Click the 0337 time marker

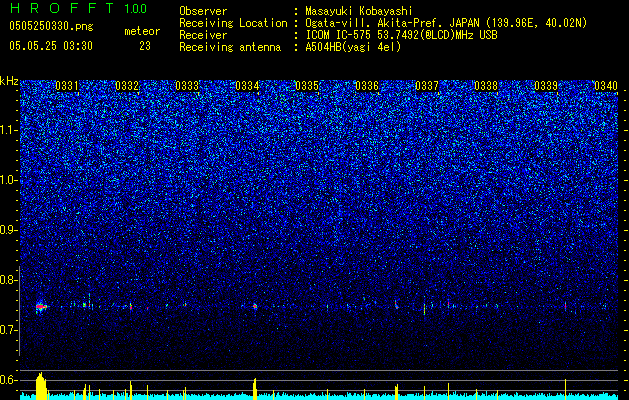427,86
